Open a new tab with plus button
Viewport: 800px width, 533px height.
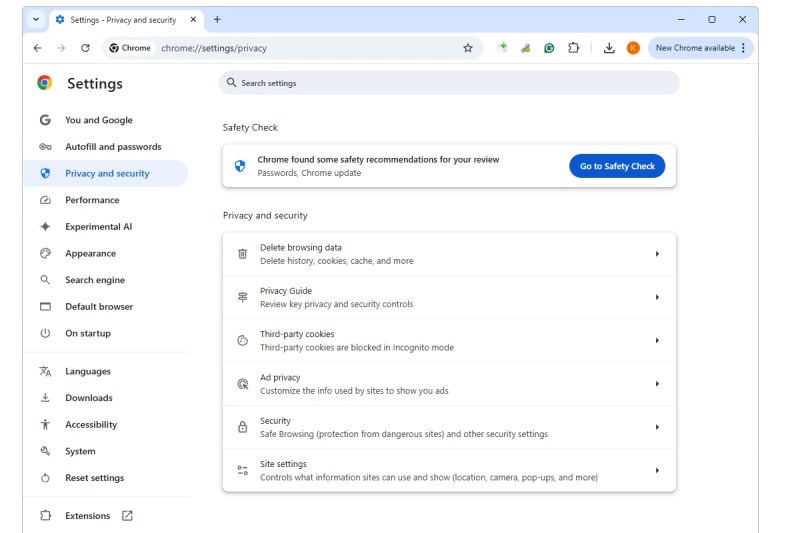pos(217,19)
